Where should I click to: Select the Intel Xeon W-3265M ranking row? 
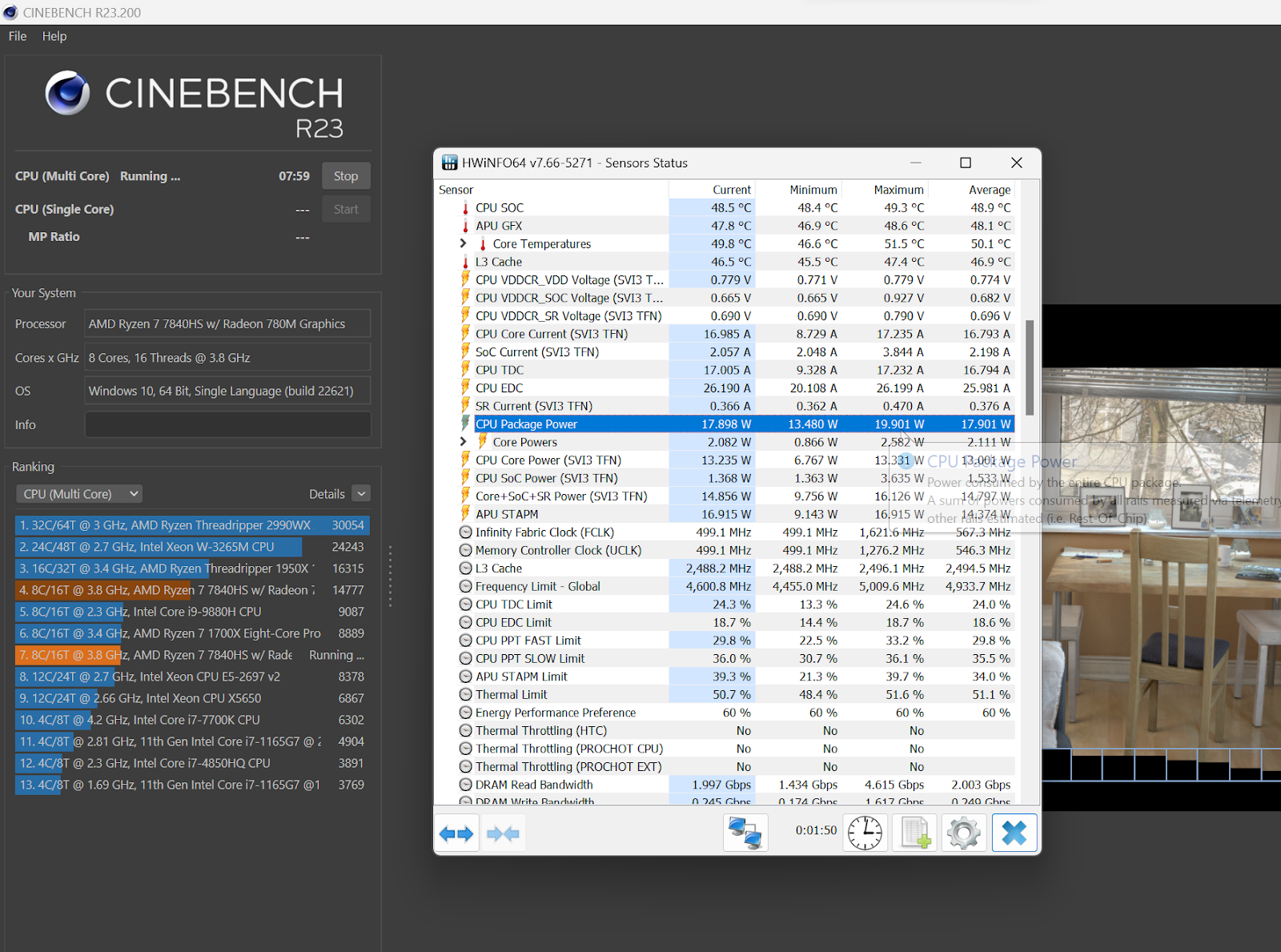click(192, 547)
